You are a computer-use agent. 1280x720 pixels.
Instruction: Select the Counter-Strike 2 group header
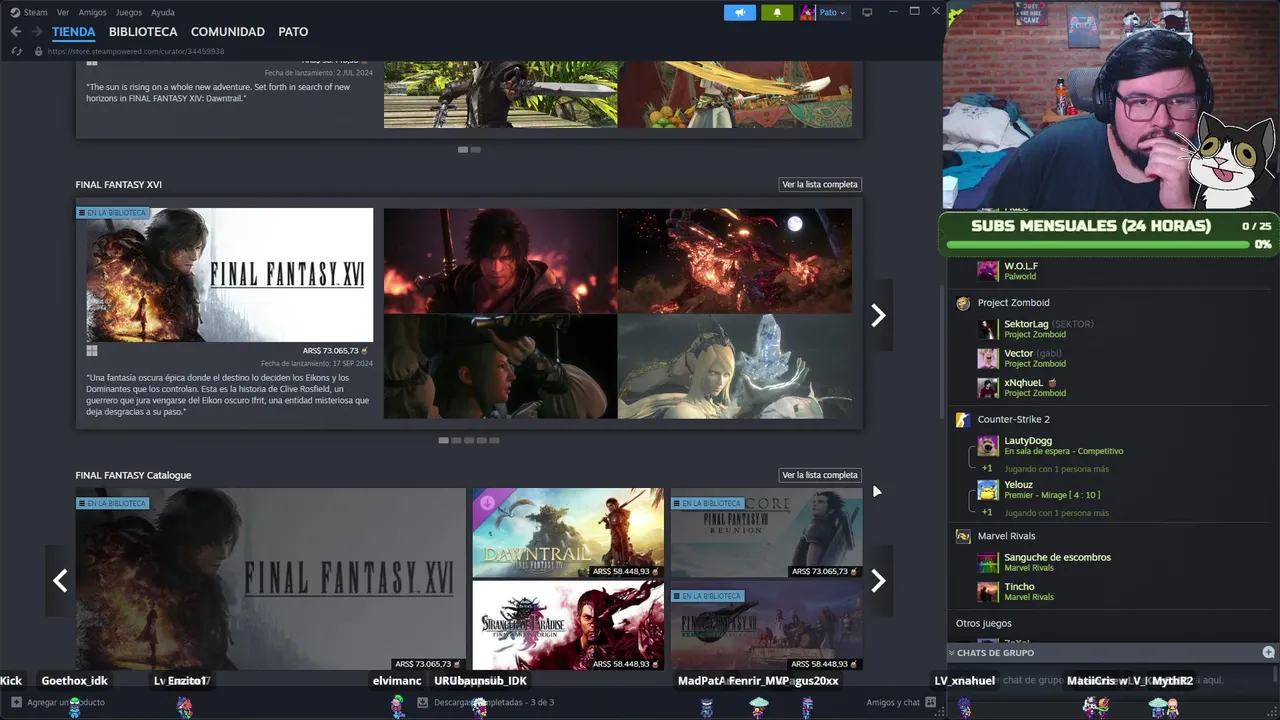[x=1013, y=420]
